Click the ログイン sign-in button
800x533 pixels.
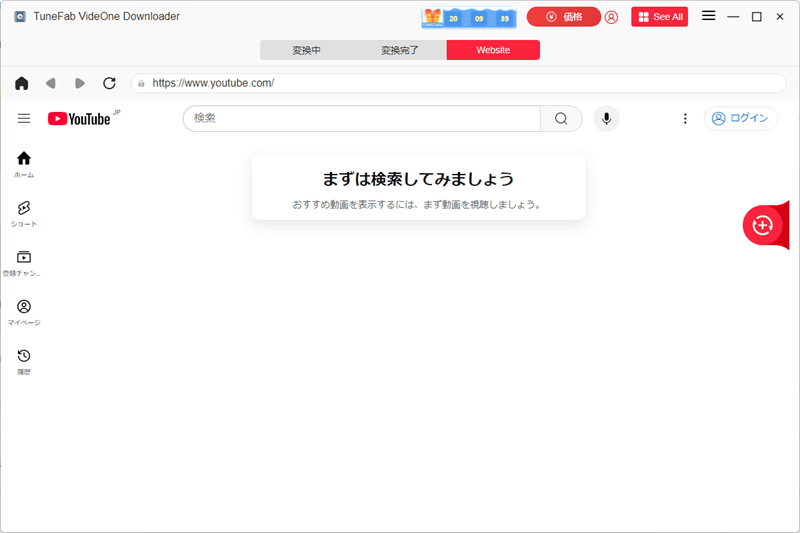pos(741,118)
